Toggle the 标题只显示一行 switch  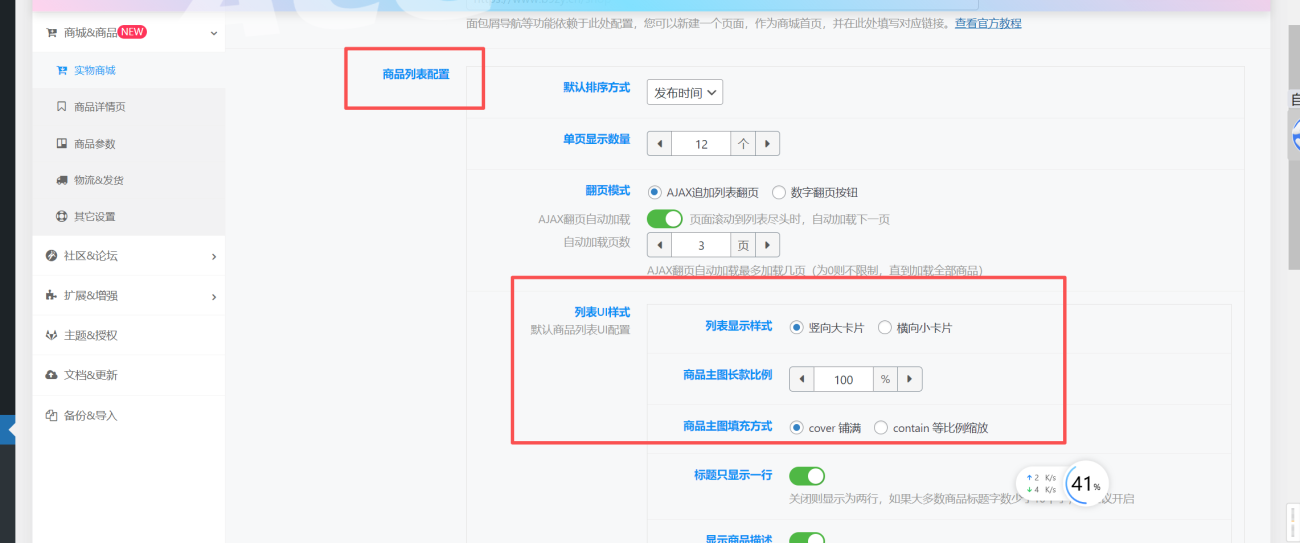[807, 476]
